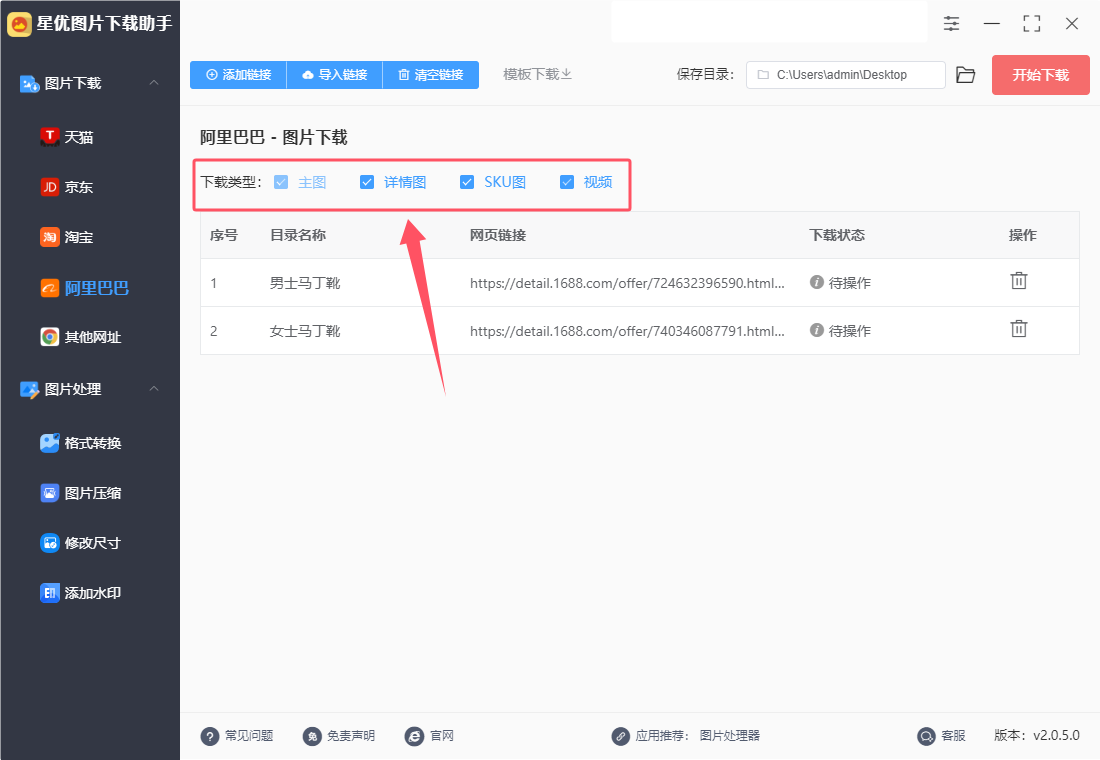Click the 模板下载 link

point(537,74)
